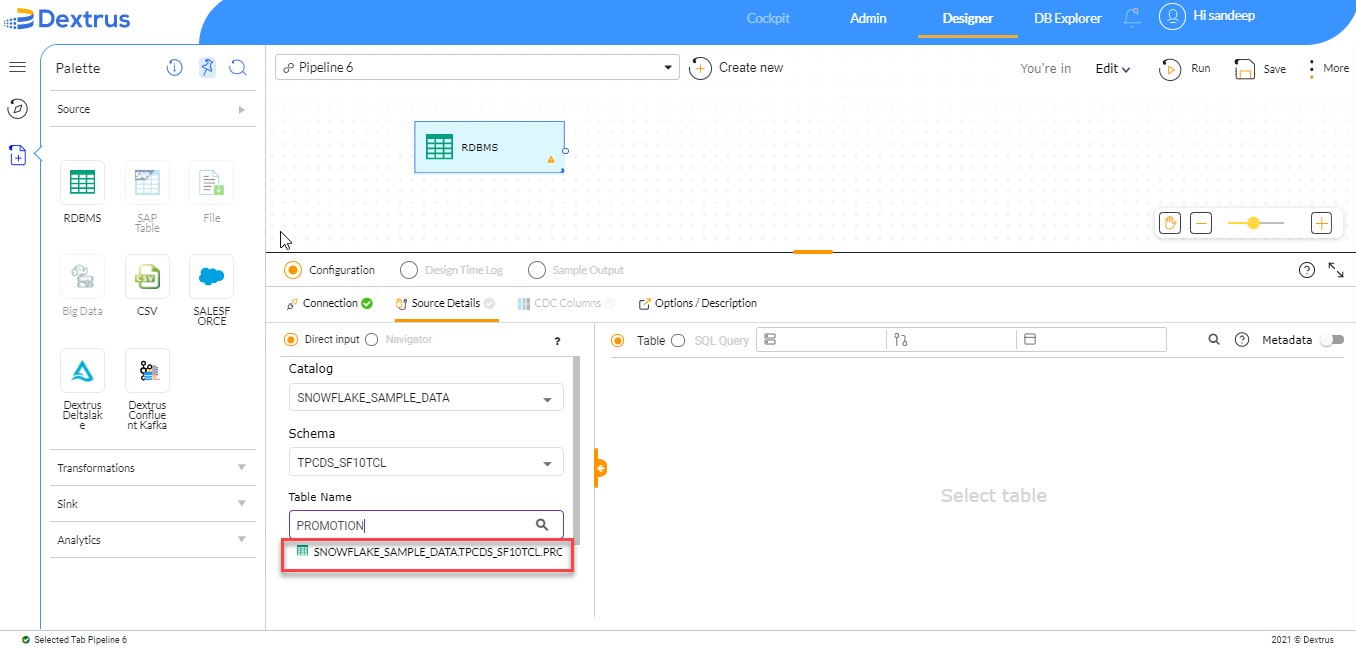The height and width of the screenshot is (648, 1356).
Task: Click the Run pipeline icon
Action: click(1170, 69)
